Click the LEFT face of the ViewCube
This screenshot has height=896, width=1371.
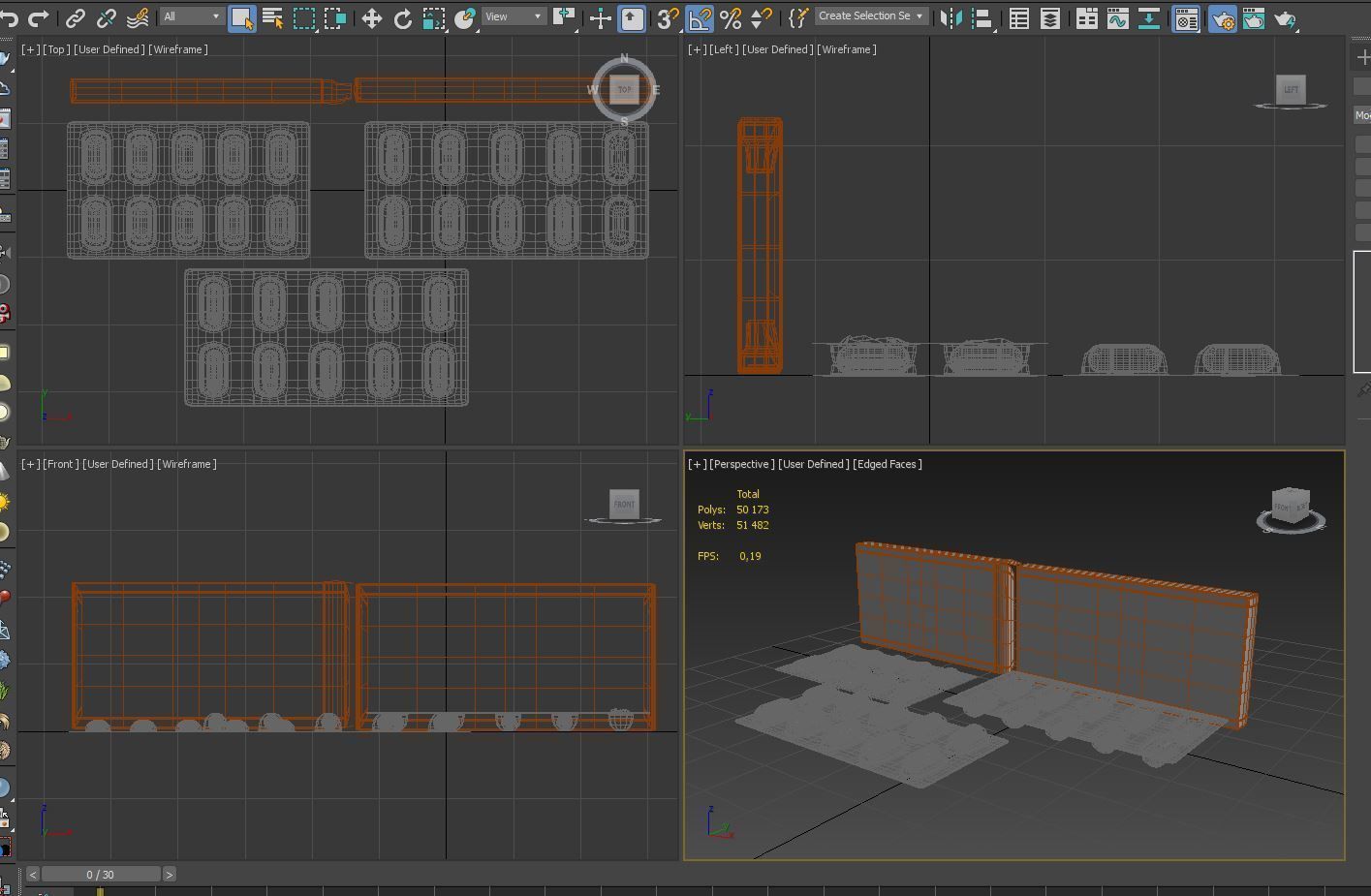(x=1291, y=89)
